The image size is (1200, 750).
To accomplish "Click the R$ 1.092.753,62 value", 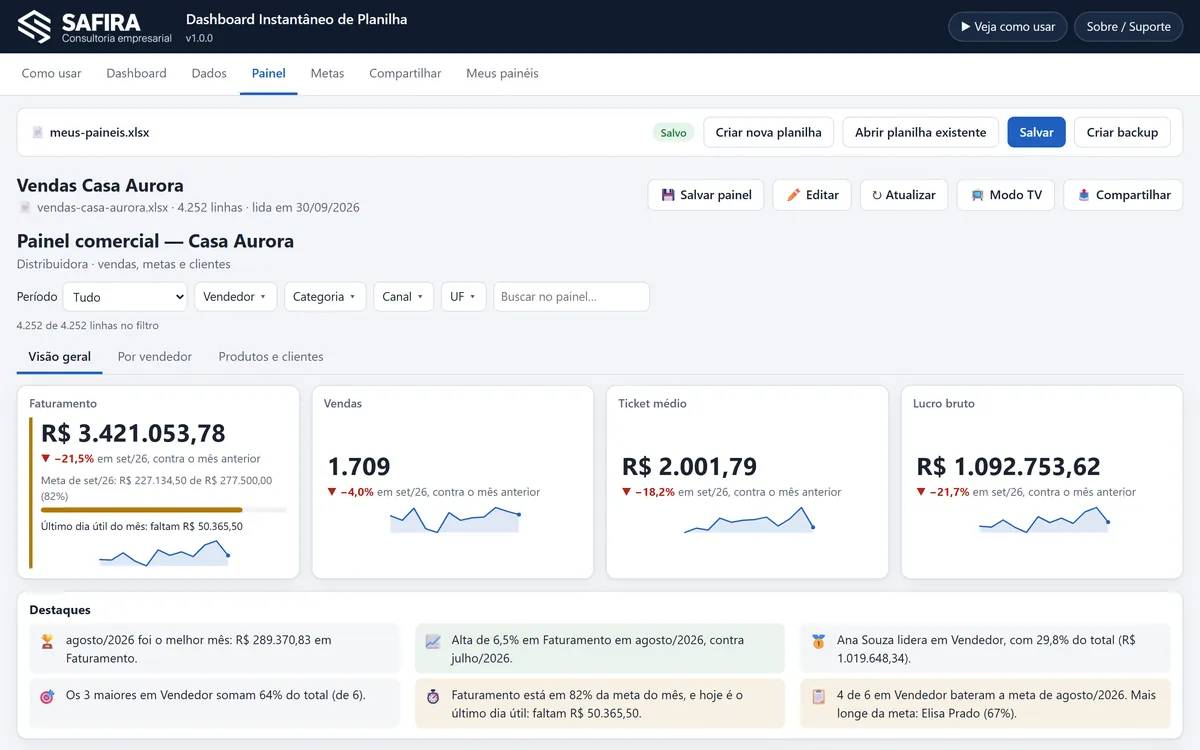I will pos(1009,466).
